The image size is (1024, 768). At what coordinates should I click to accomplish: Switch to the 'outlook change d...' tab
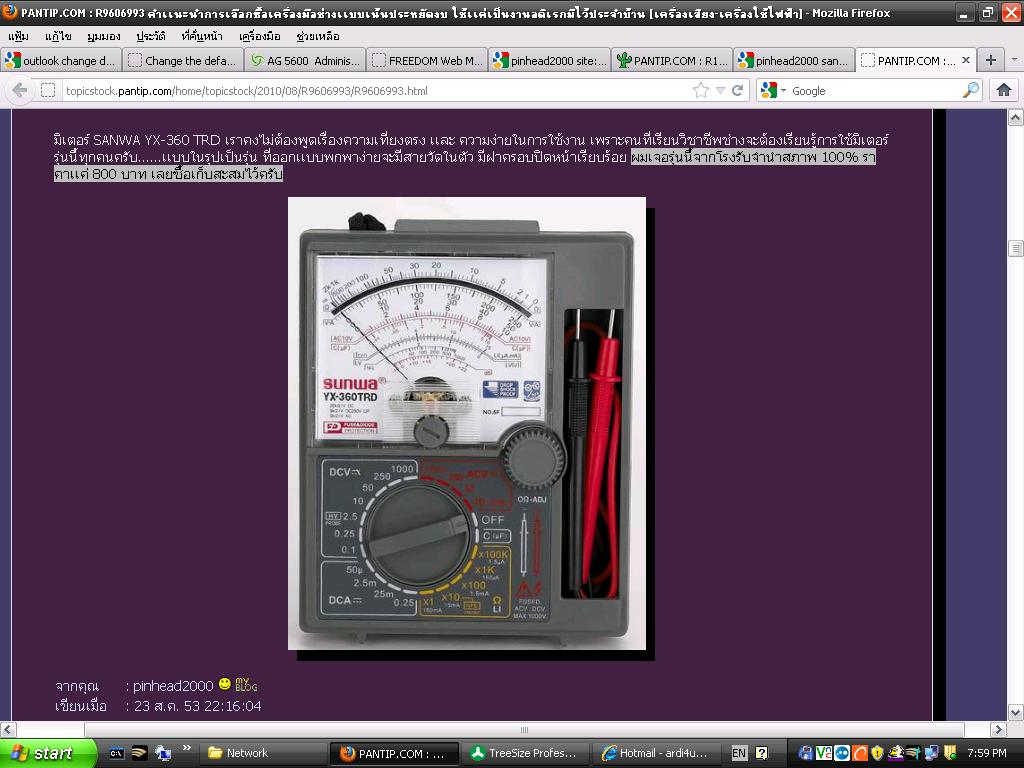tap(61, 61)
